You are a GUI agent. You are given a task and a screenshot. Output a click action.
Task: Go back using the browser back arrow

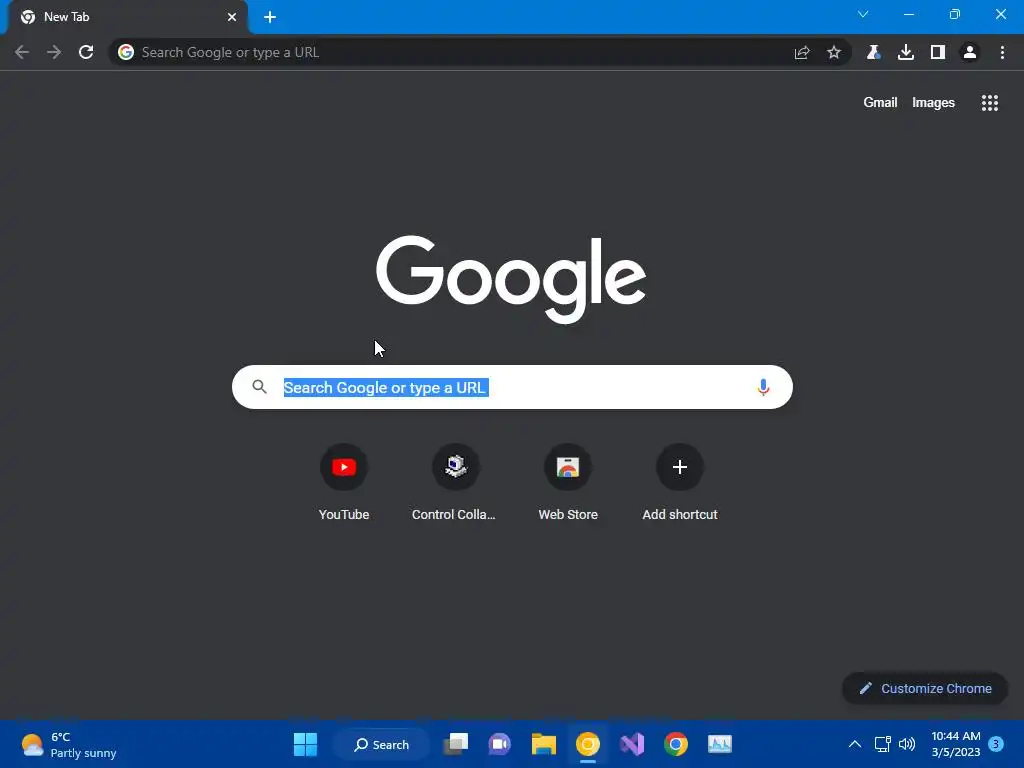pos(22,52)
